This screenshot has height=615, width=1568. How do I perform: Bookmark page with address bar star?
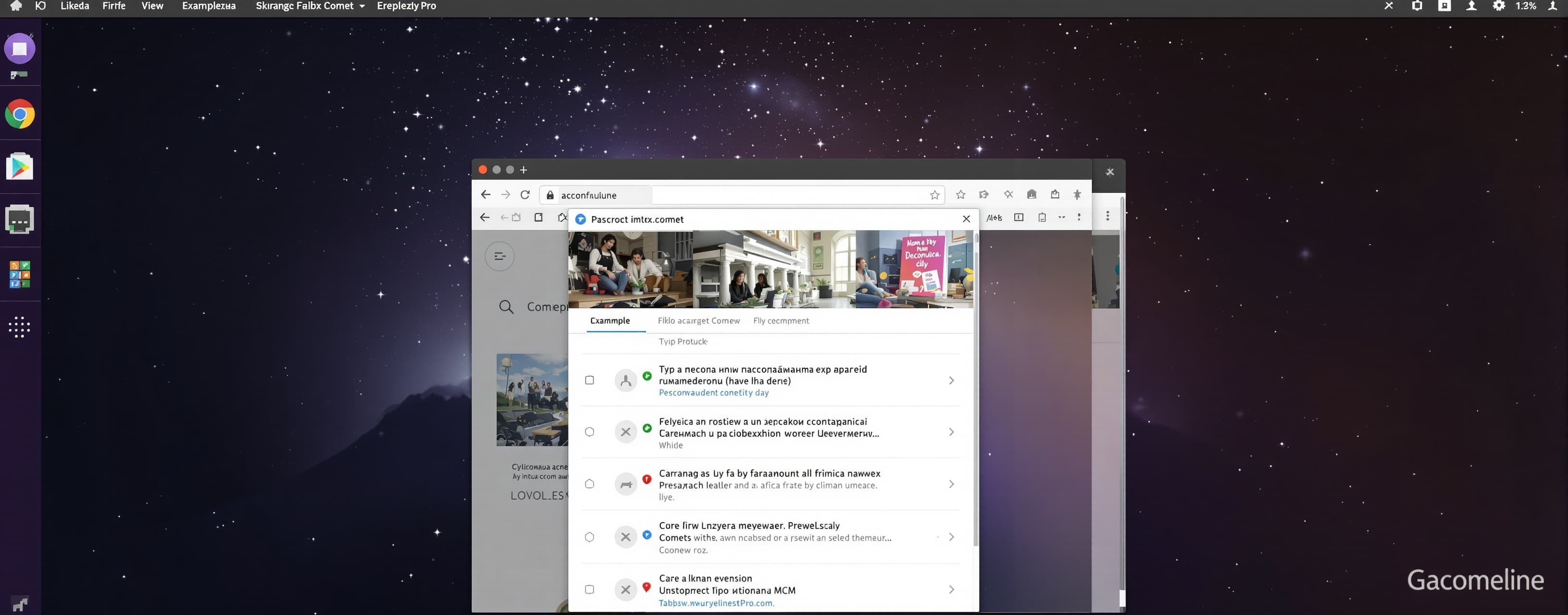(934, 195)
